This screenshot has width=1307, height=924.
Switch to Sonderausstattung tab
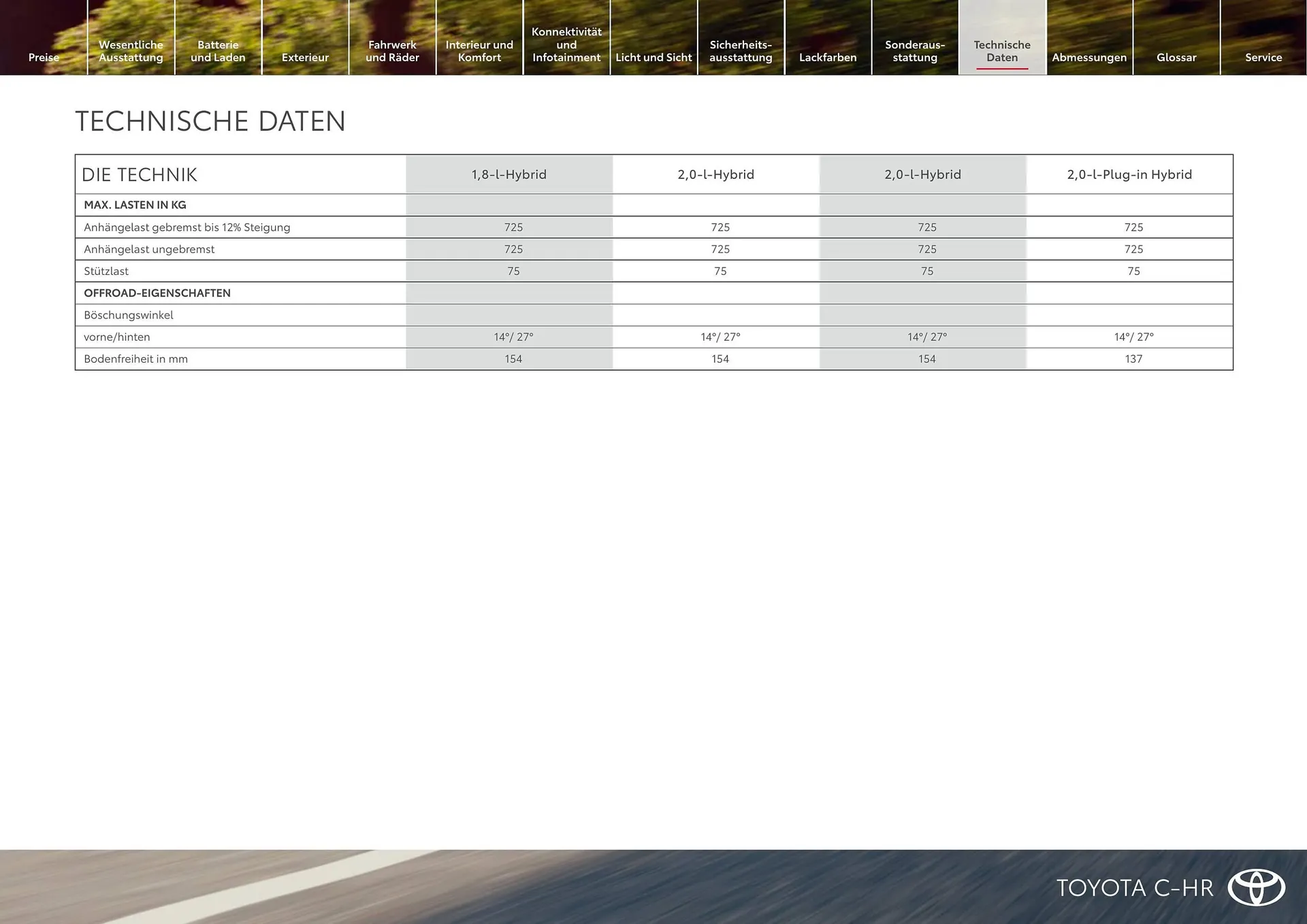[x=915, y=51]
